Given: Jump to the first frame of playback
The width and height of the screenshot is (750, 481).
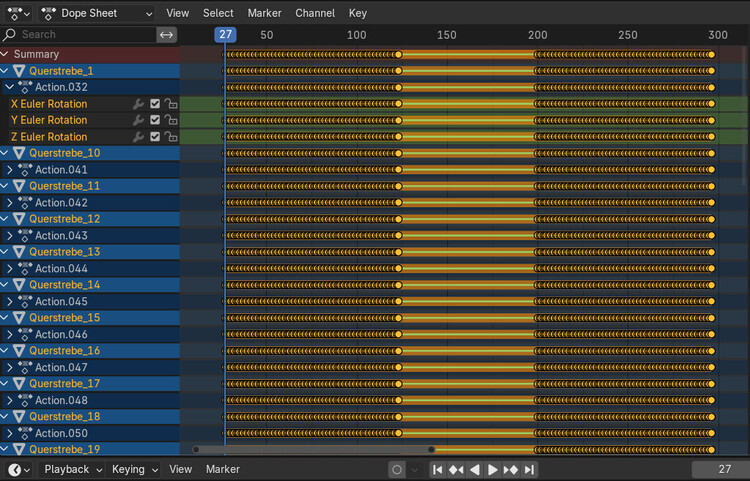Looking at the screenshot, I should click(437, 470).
